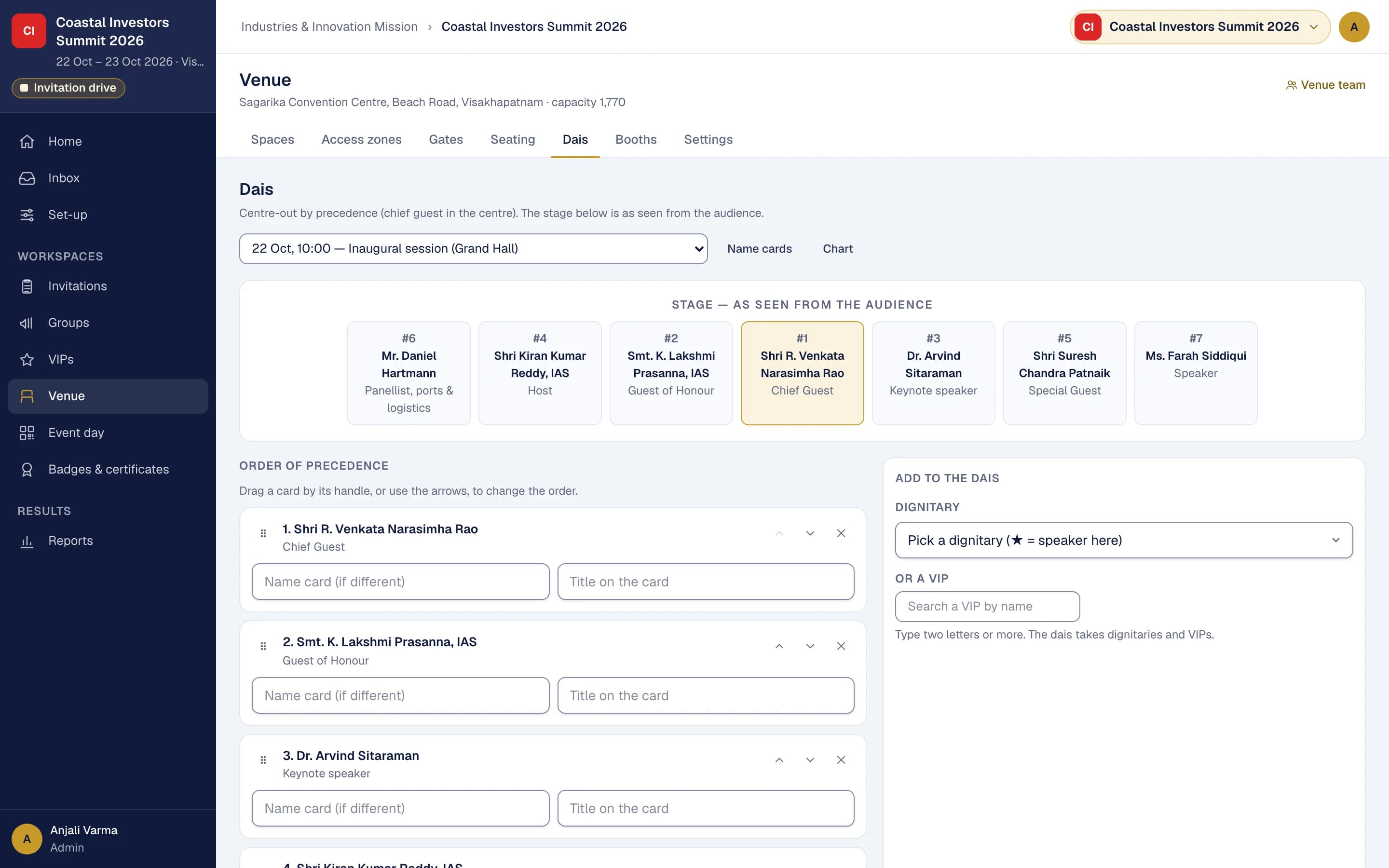Move Shri R. Venkata Narasimha Rao down
The height and width of the screenshot is (868, 1389).
810,533
